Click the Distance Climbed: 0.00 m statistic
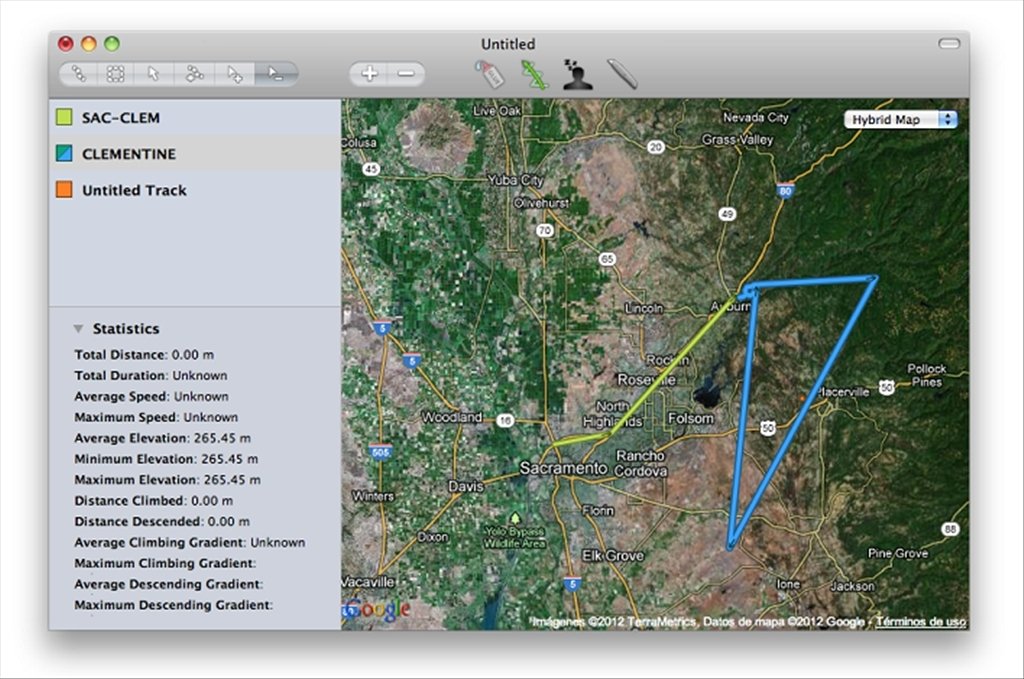Viewport: 1024px width, 679px height. tap(153, 501)
